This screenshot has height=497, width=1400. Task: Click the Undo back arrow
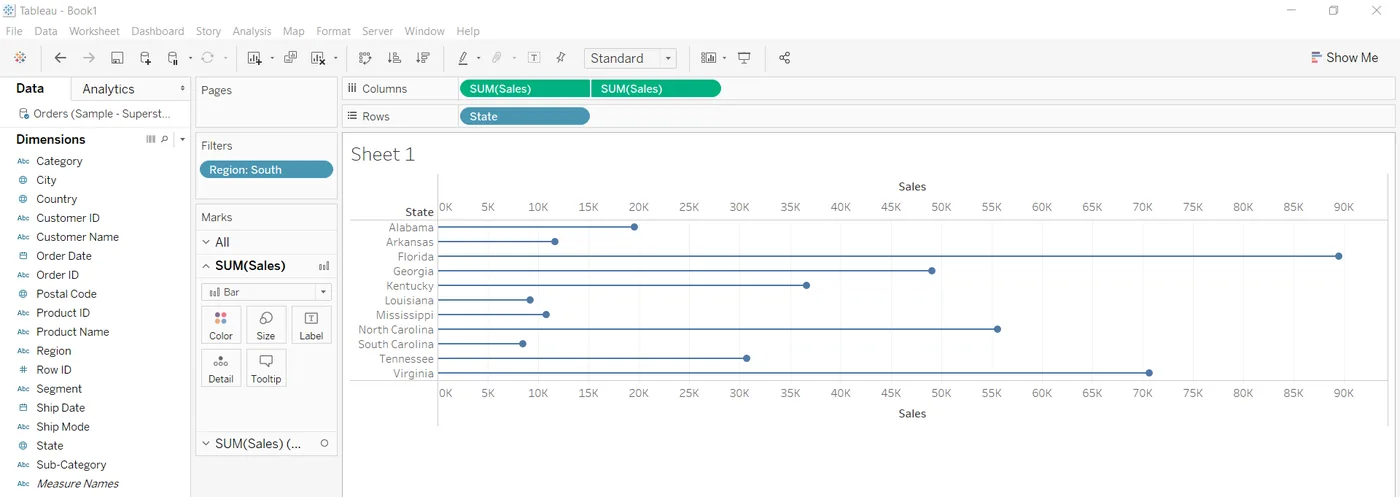(x=60, y=58)
